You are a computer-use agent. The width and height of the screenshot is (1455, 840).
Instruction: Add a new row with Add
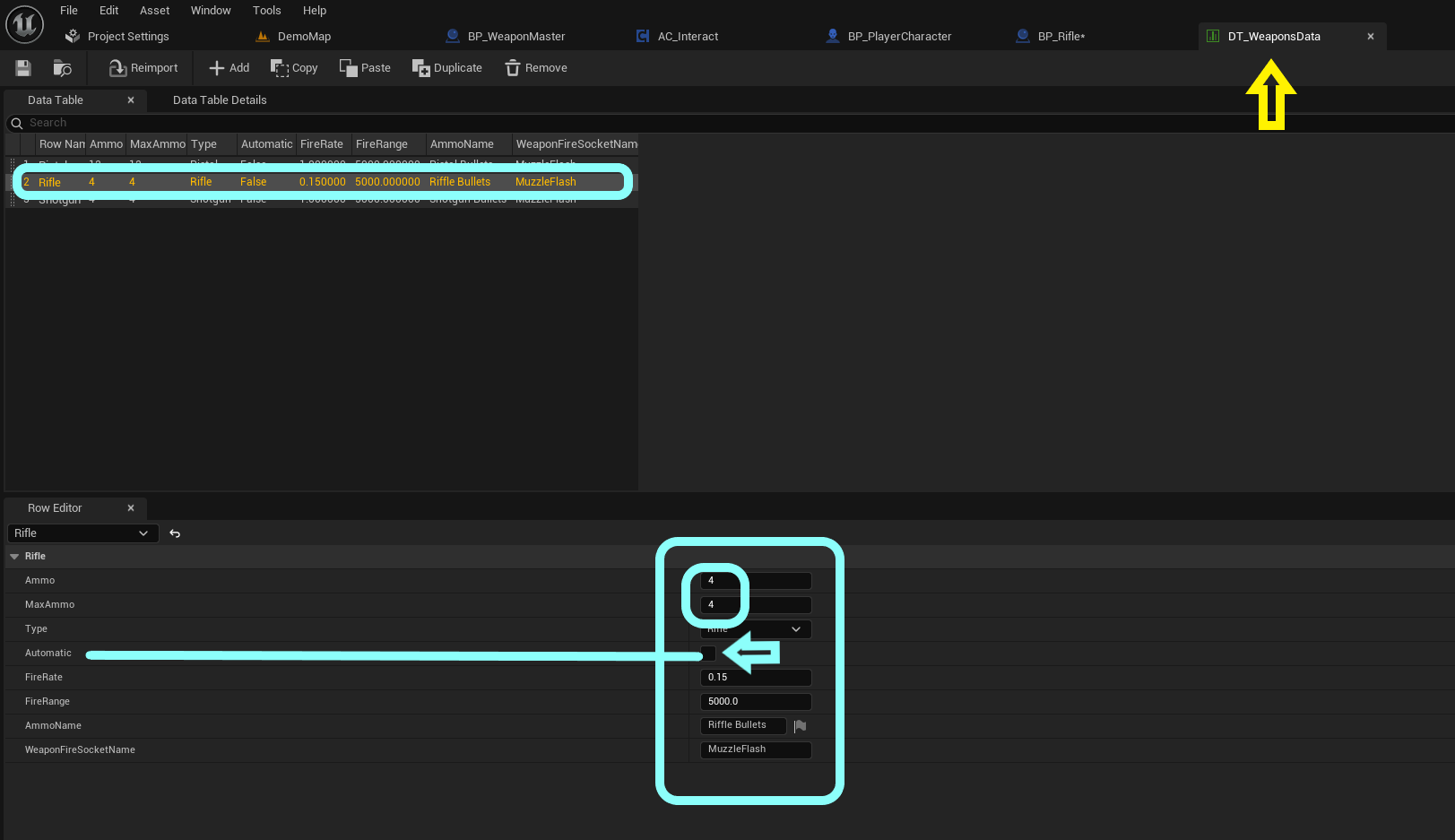coord(230,68)
